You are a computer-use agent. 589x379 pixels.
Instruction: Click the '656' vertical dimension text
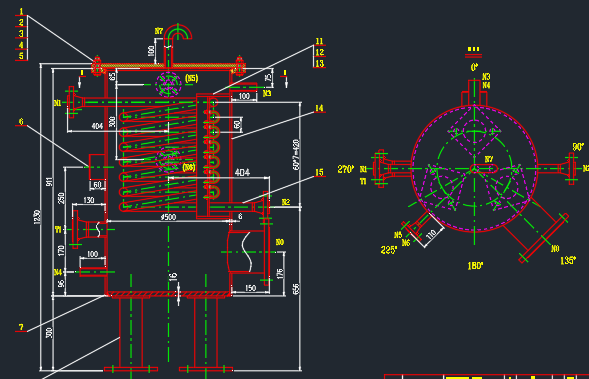coord(296,289)
